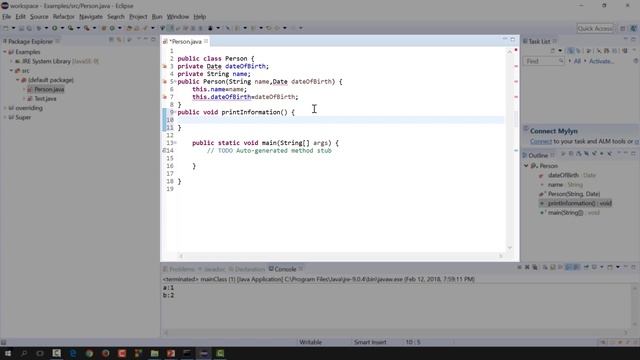
Task: Open the Refactor menu
Action: [64, 17]
